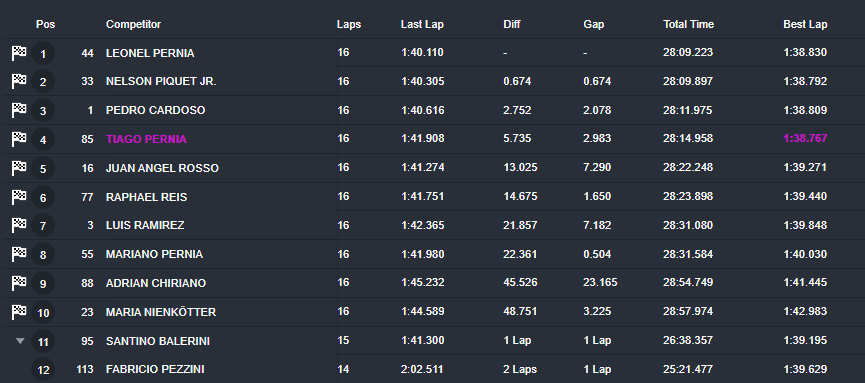This screenshot has width=865, height=383.
Task: Click the Gap column header
Action: [594, 24]
